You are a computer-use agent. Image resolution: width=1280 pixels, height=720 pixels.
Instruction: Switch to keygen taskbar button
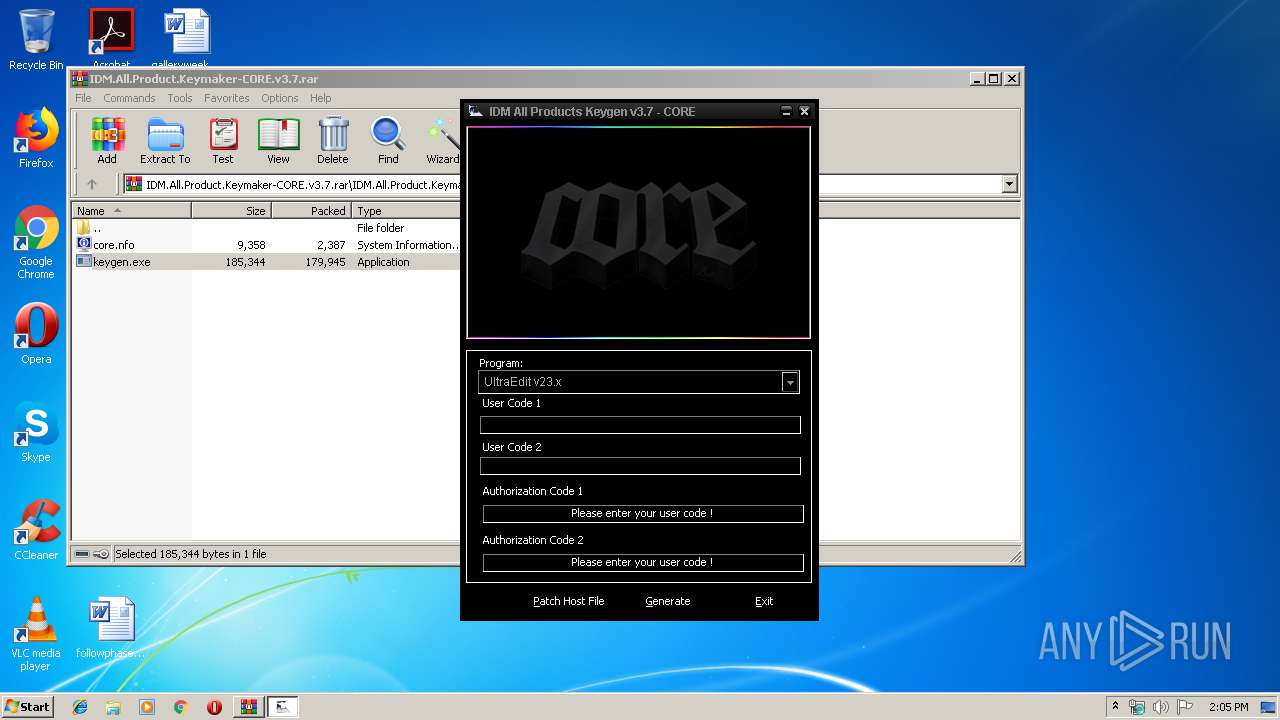pyautogui.click(x=283, y=707)
